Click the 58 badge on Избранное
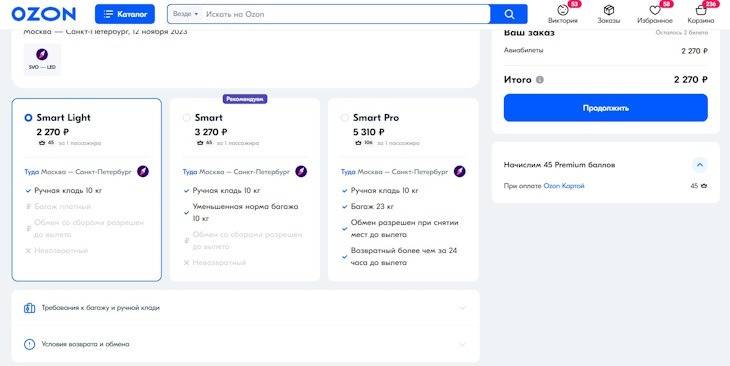This screenshot has width=730, height=366. coord(666,4)
